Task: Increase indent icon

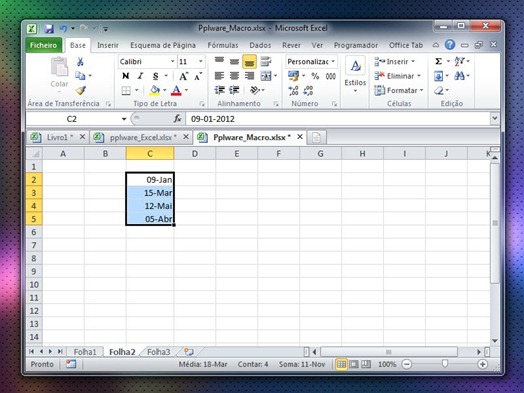Action: pyautogui.click(x=235, y=90)
